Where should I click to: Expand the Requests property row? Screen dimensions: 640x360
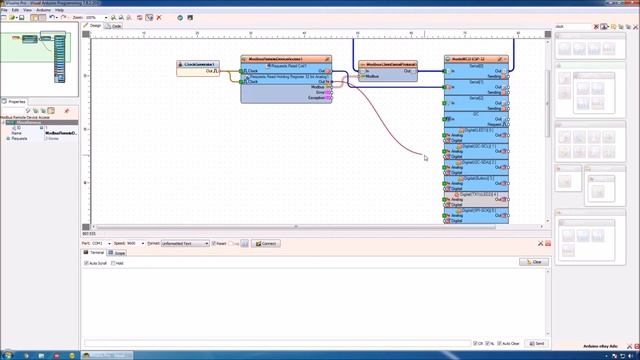[8, 139]
